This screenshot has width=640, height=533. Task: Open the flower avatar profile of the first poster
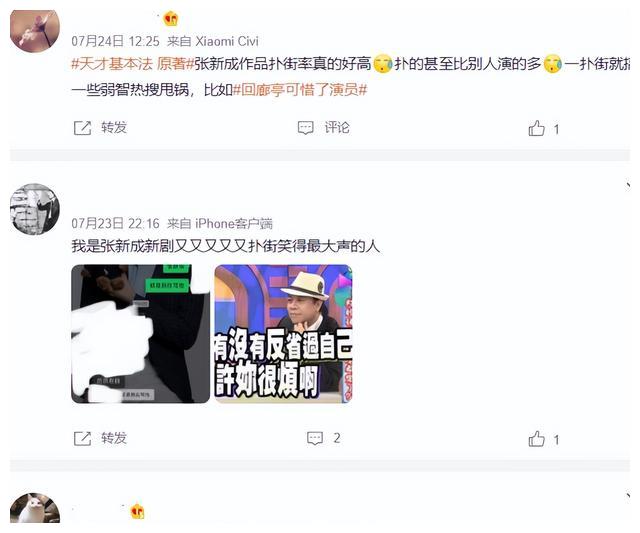pyautogui.click(x=35, y=31)
